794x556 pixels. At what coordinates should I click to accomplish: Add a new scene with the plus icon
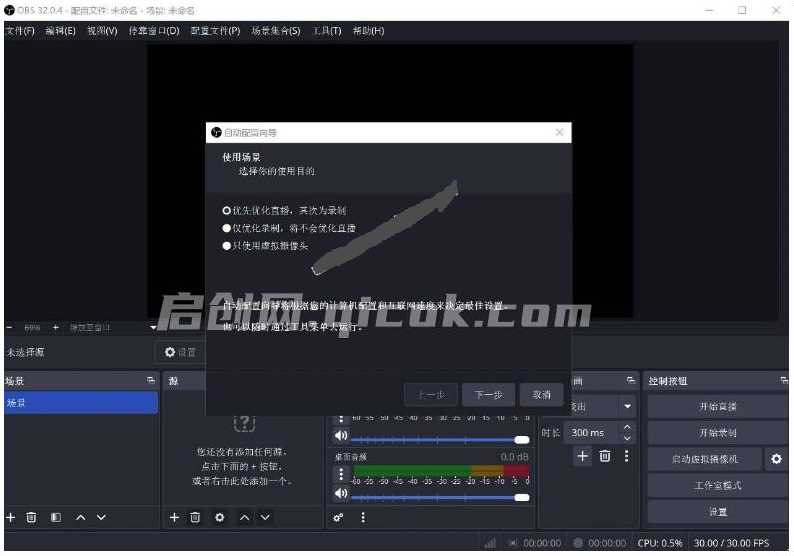[10, 518]
